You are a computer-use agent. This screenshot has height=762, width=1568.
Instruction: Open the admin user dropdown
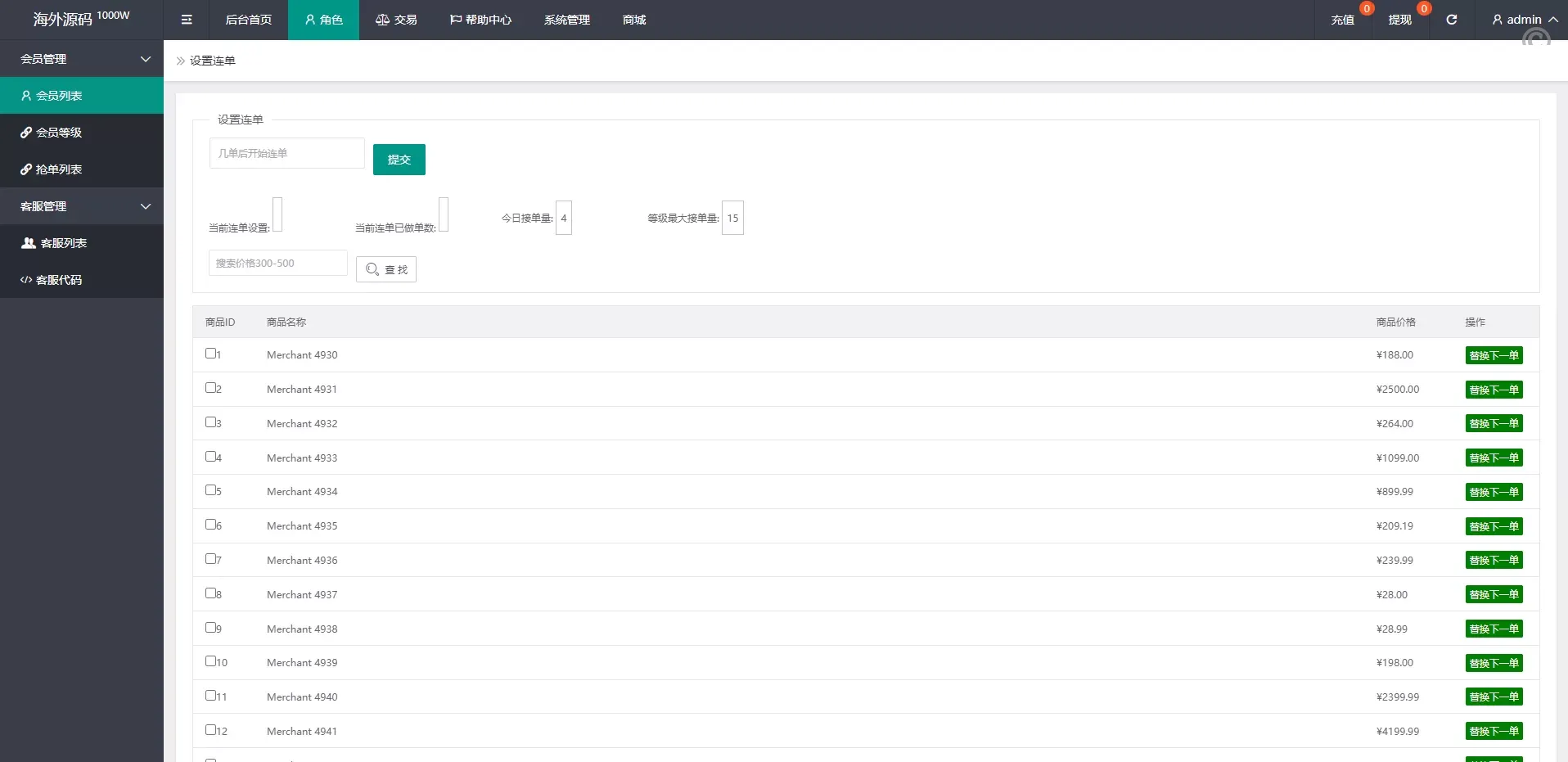(1524, 20)
